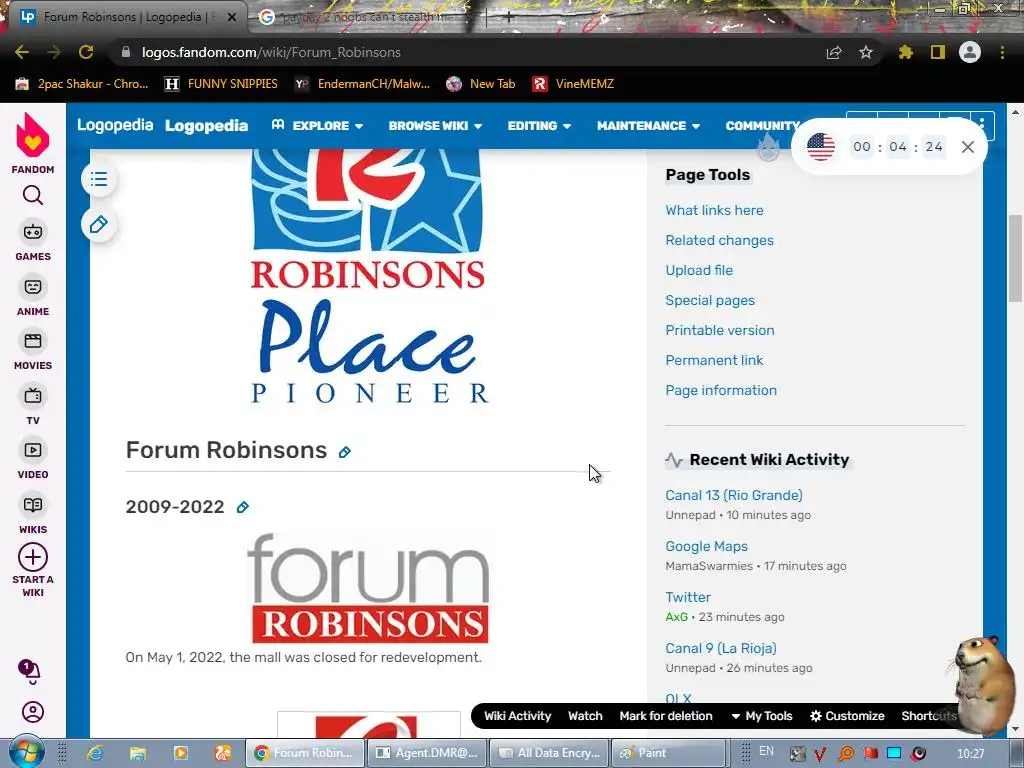Open Chrome extensions puzzle icon
Screen dimensions: 1024x768
(905, 52)
